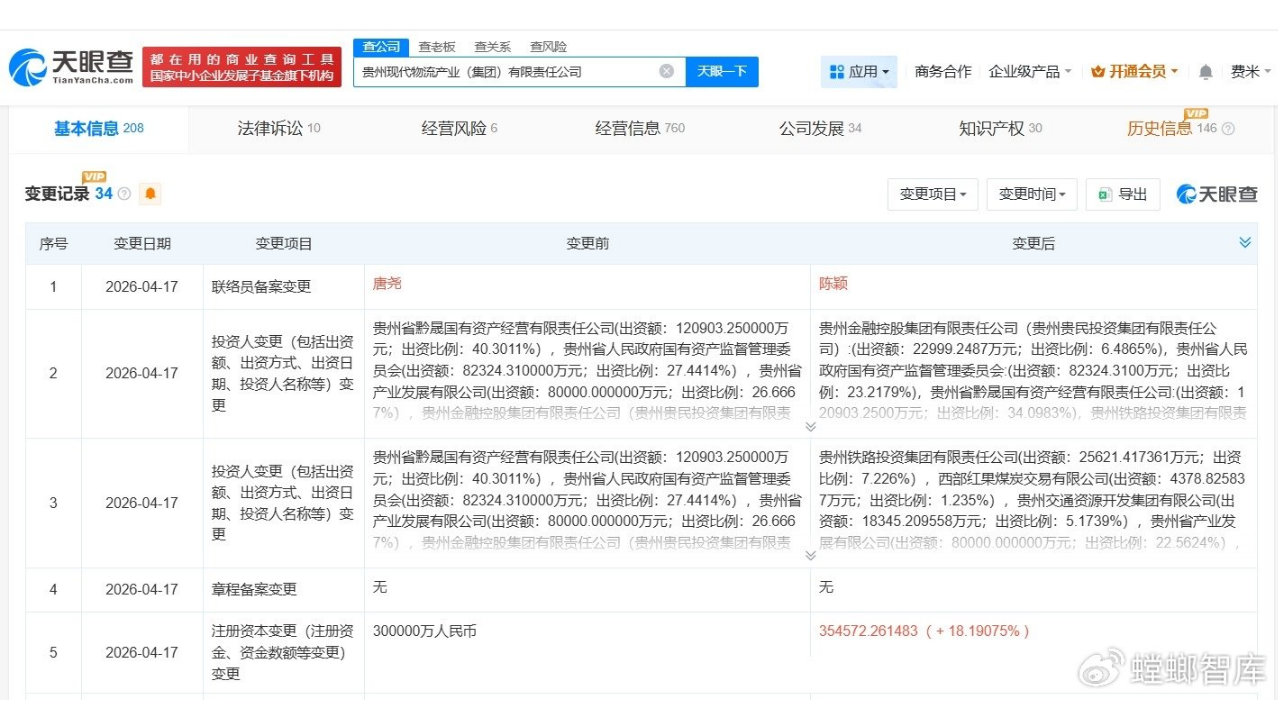
Task: Click the help icon next to 变更记录 34
Action: [124, 194]
